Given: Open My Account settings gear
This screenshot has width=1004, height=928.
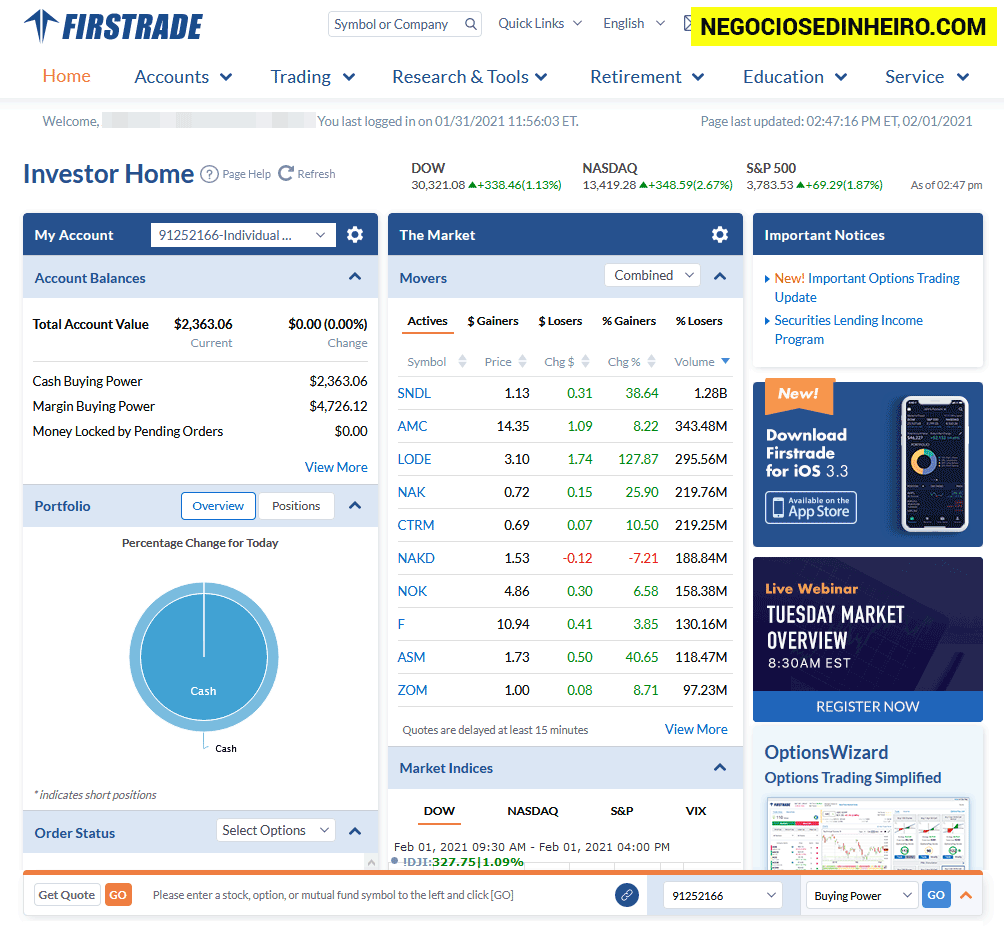Looking at the screenshot, I should click(355, 234).
